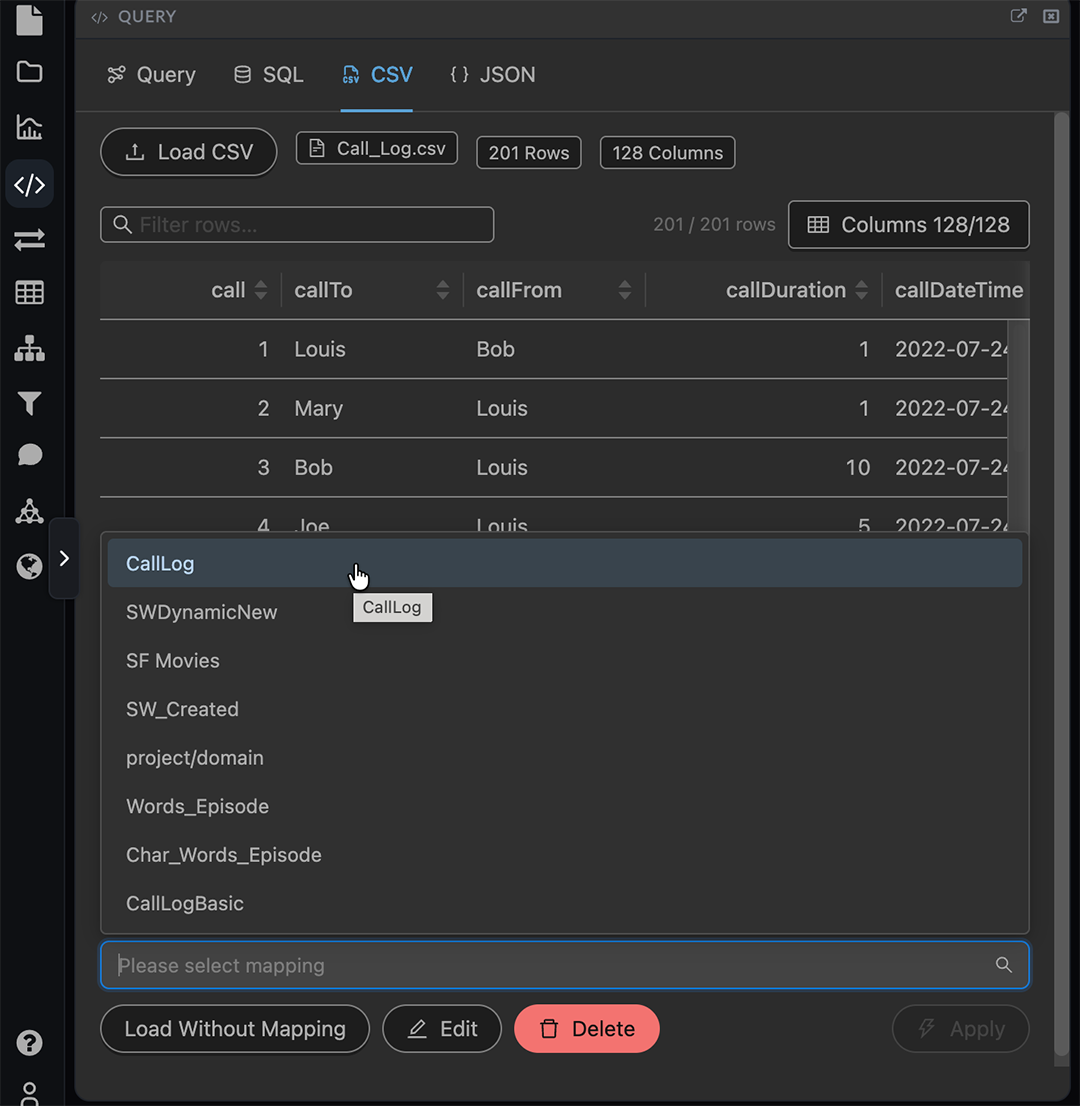Click the Load CSV button
This screenshot has width=1080, height=1106.
(x=188, y=152)
